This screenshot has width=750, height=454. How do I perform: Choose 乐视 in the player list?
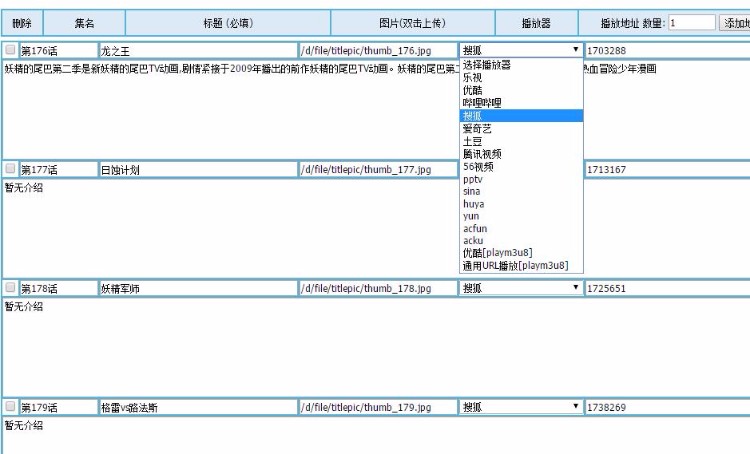[x=521, y=78]
